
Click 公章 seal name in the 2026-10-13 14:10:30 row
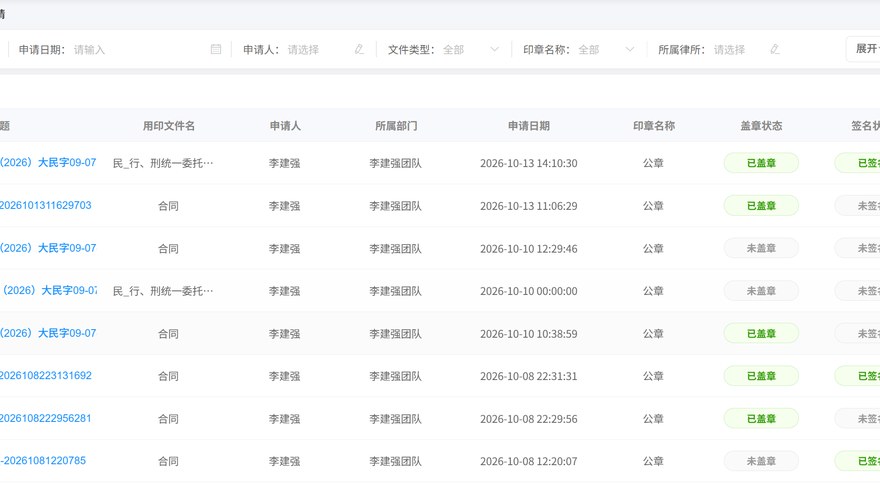pyautogui.click(x=653, y=163)
